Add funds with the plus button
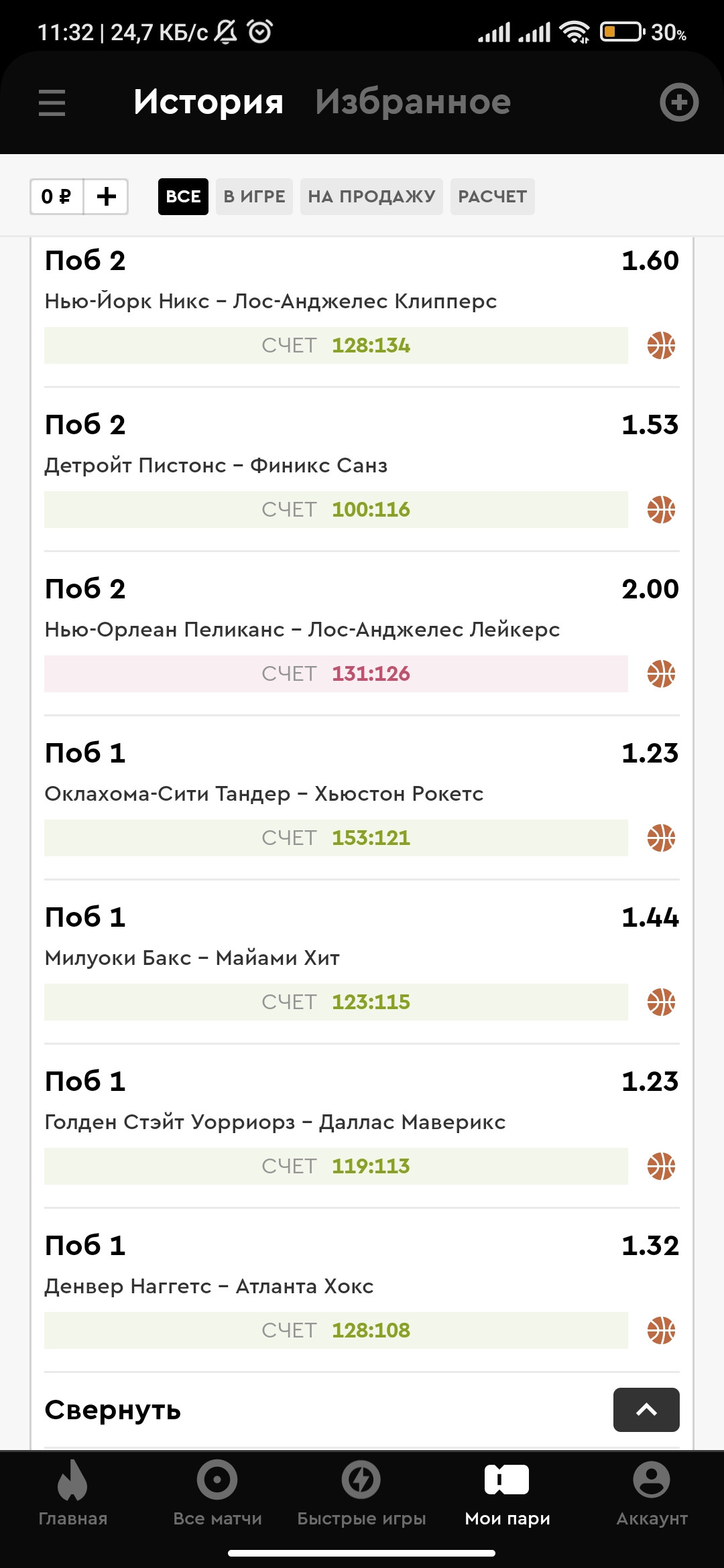Screen dimensions: 724x1568 click(x=106, y=196)
